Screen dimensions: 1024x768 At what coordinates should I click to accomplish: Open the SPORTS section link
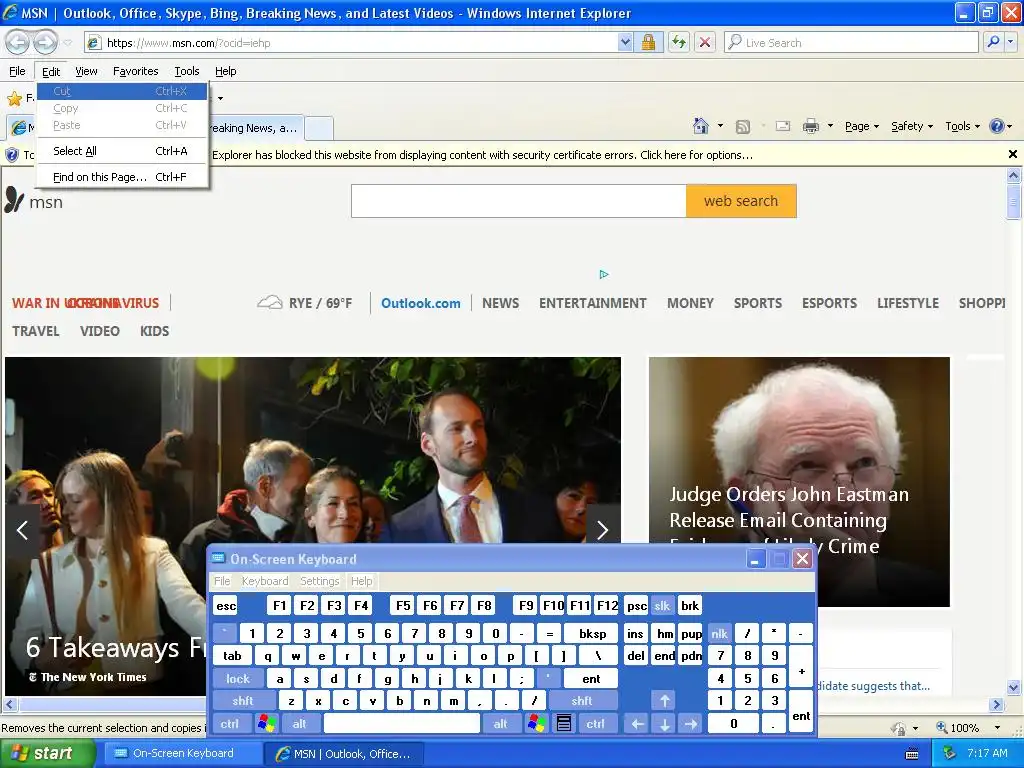click(758, 303)
